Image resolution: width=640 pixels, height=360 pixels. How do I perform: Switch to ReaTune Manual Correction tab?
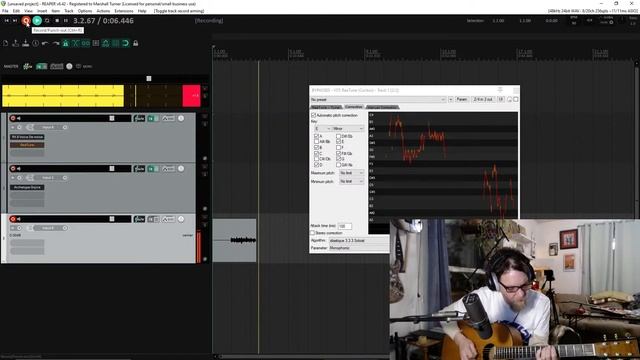(x=382, y=107)
